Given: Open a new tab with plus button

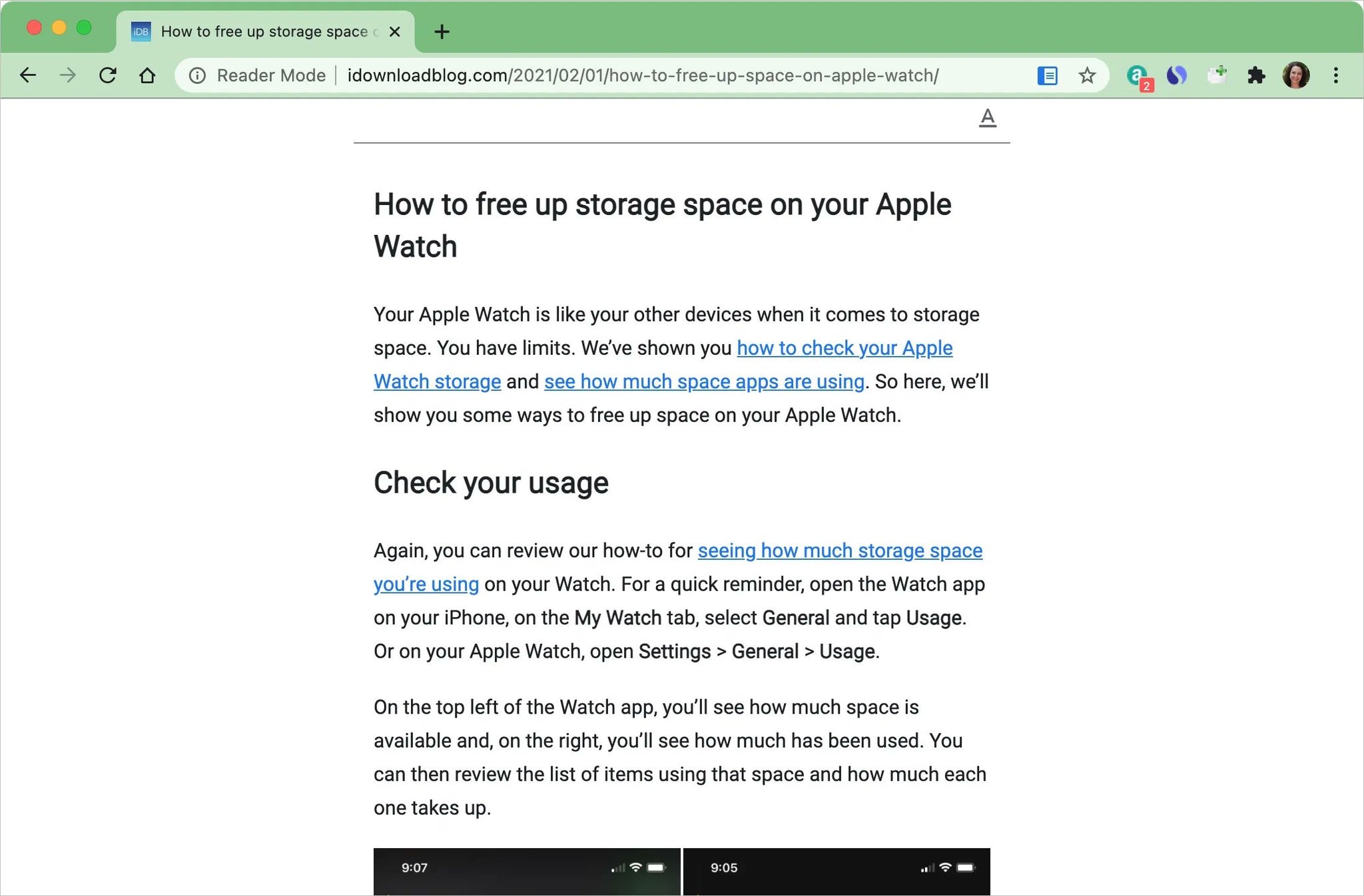Looking at the screenshot, I should pos(442,31).
